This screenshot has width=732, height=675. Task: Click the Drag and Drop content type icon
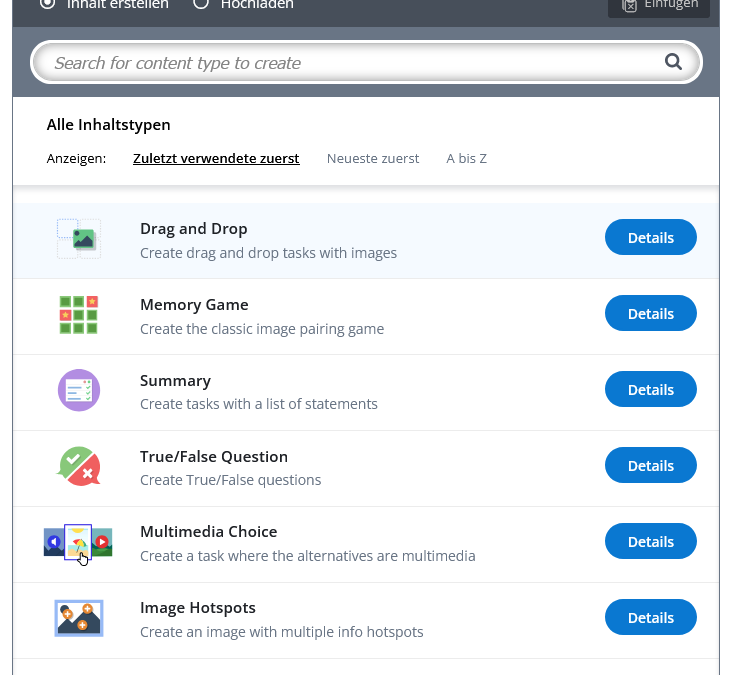(x=78, y=239)
